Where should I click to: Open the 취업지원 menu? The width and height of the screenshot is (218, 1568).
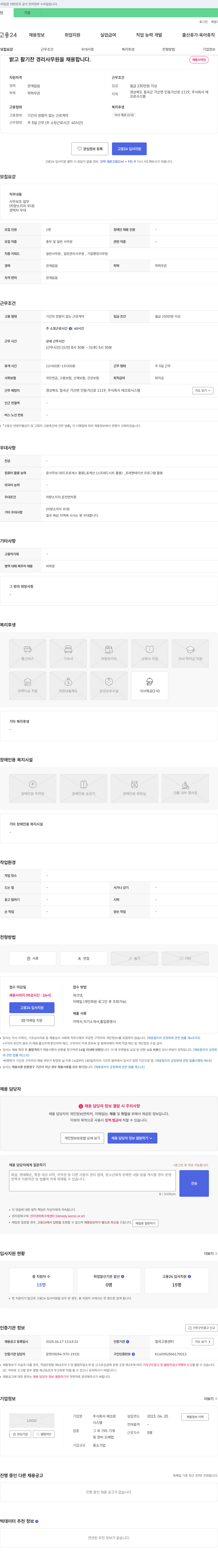(72, 35)
